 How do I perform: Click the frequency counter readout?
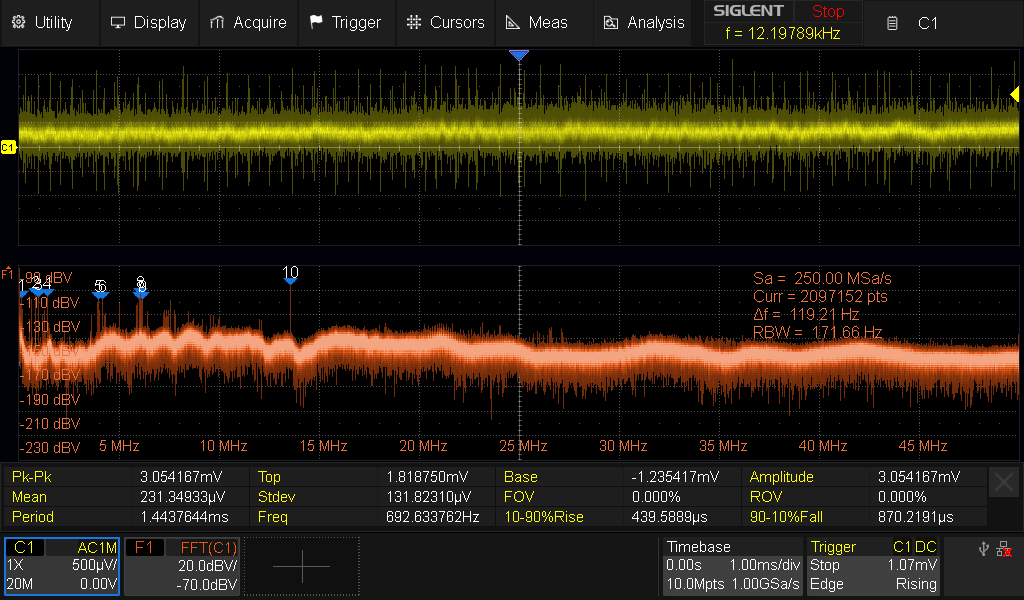785,34
